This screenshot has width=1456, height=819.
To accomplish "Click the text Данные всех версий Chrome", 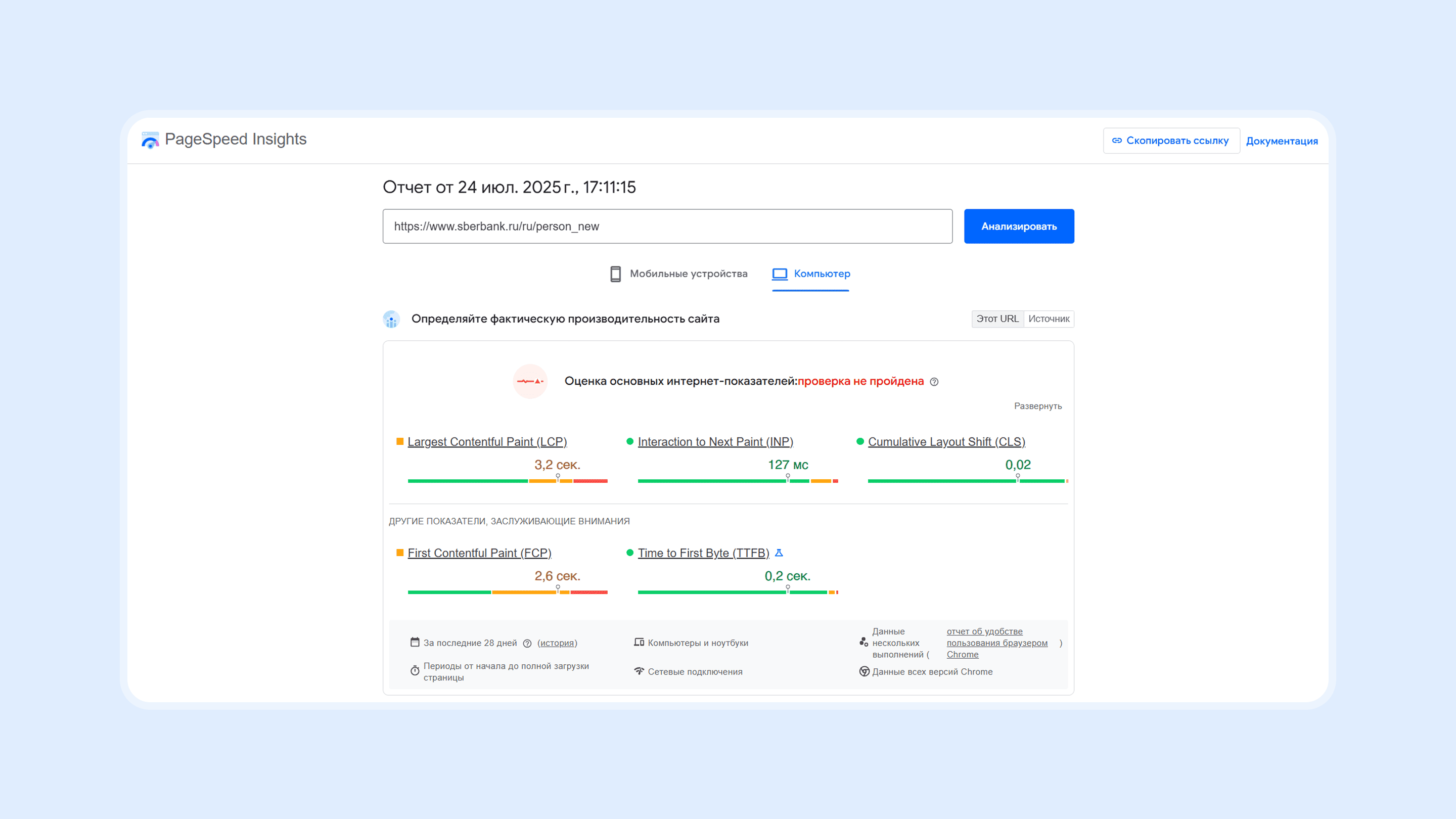I will click(x=933, y=672).
